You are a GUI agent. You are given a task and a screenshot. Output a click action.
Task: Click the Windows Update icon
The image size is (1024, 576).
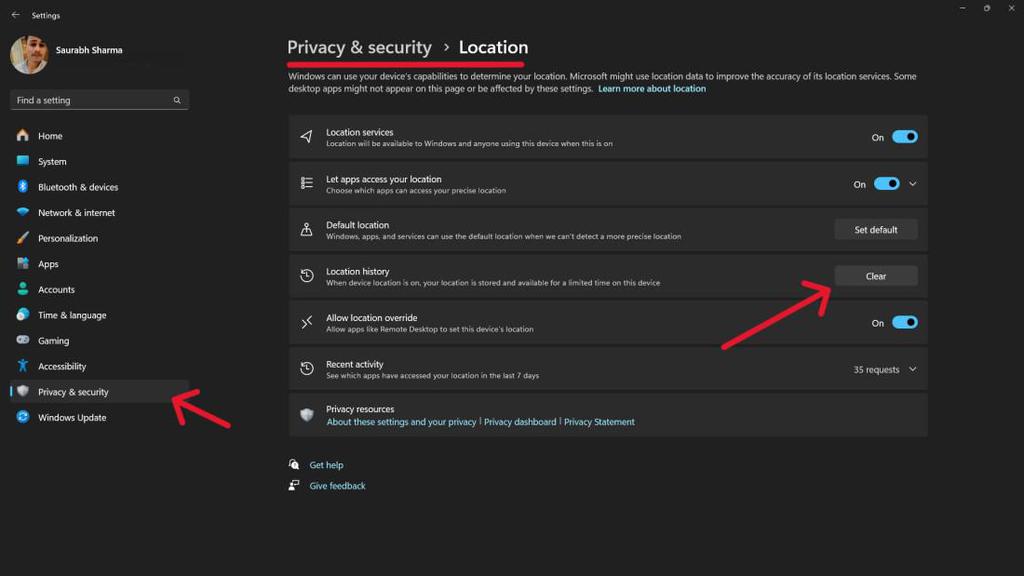point(22,417)
